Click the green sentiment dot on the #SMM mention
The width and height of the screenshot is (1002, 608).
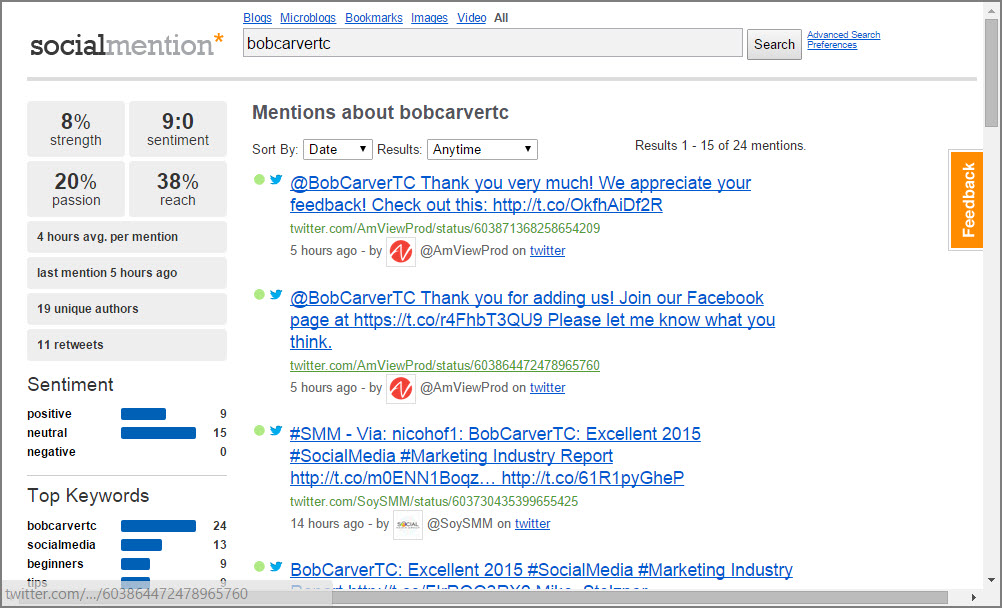(x=259, y=431)
